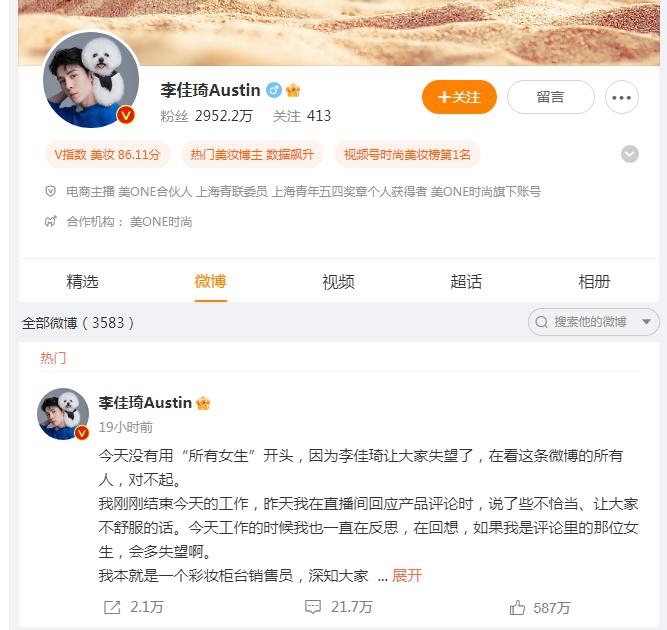Open the 超话 tab

point(466,282)
